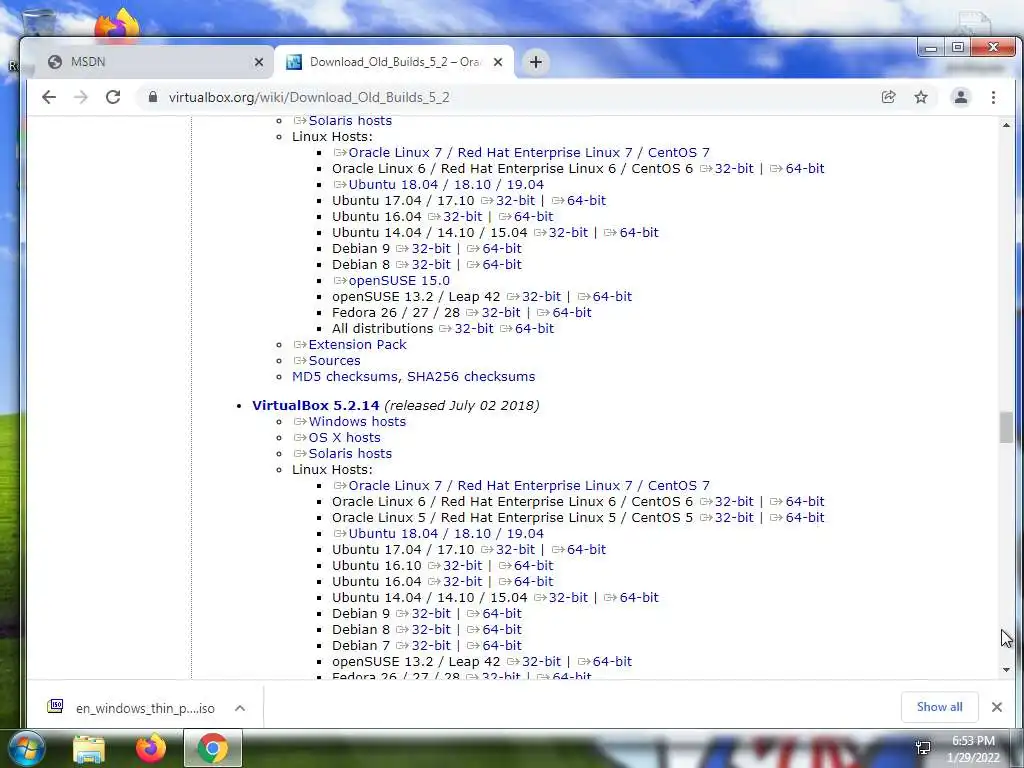
Task: Click the Chrome taskbar icon
Action: pos(213,748)
